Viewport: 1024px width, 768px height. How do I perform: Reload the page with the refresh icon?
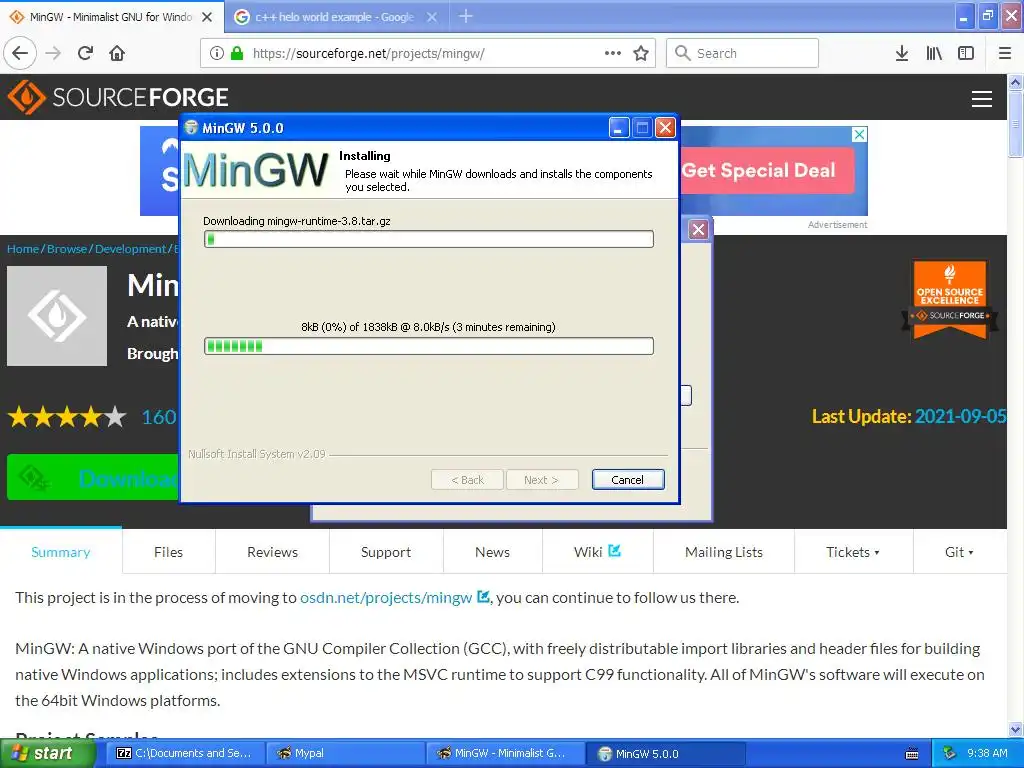(85, 53)
